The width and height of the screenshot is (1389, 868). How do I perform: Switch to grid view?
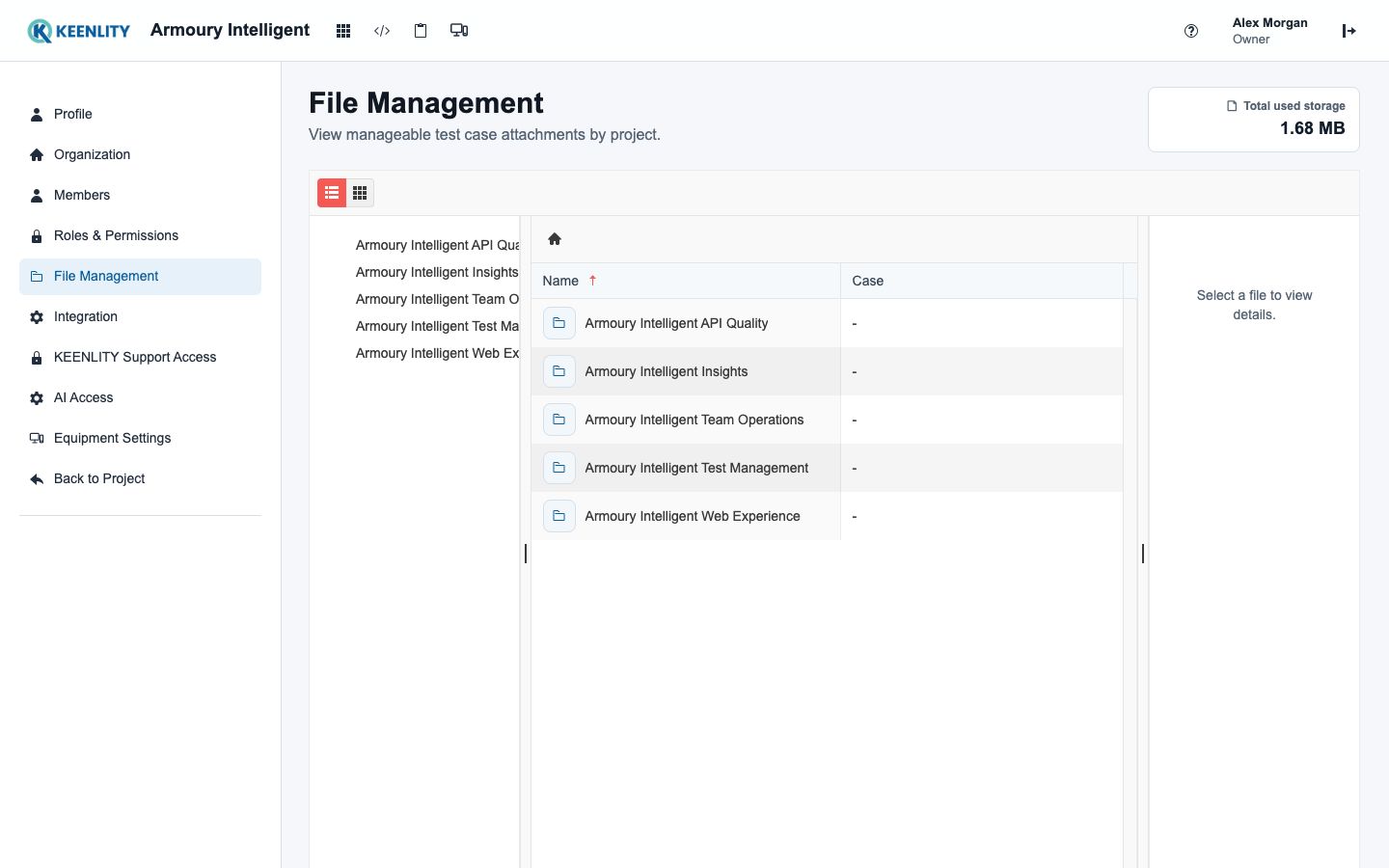[360, 193]
